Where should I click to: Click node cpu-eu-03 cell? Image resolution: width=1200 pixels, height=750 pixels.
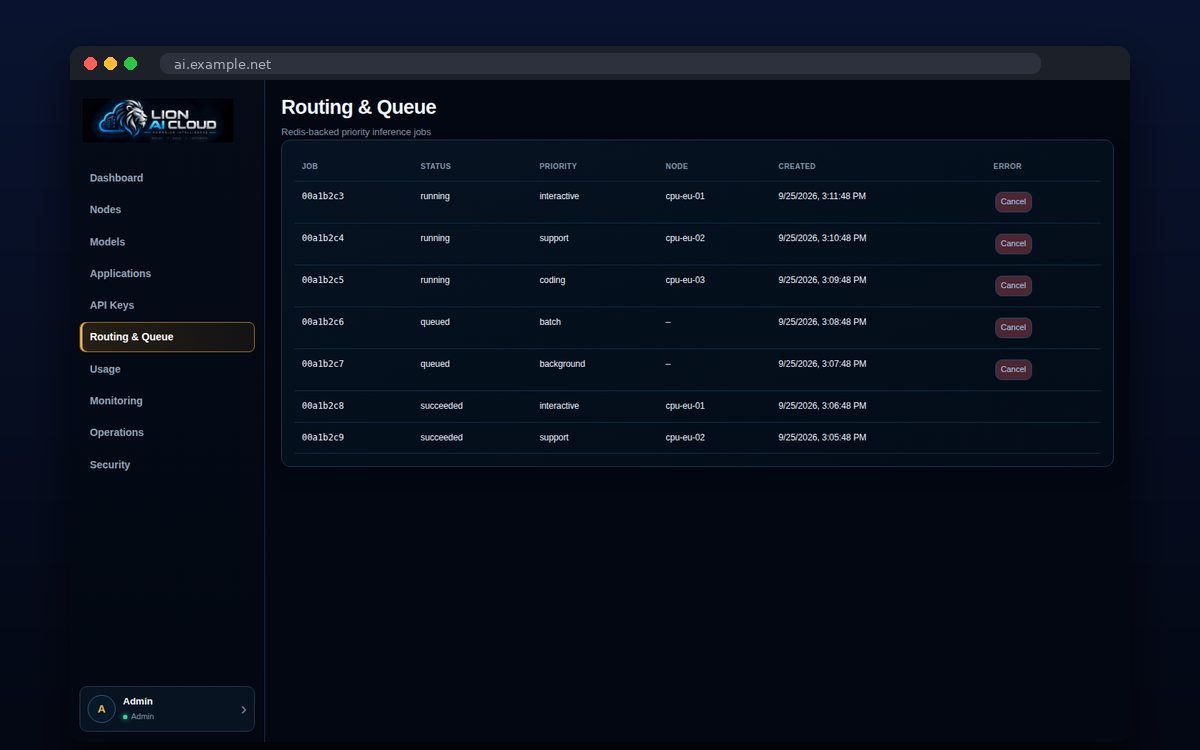point(685,280)
